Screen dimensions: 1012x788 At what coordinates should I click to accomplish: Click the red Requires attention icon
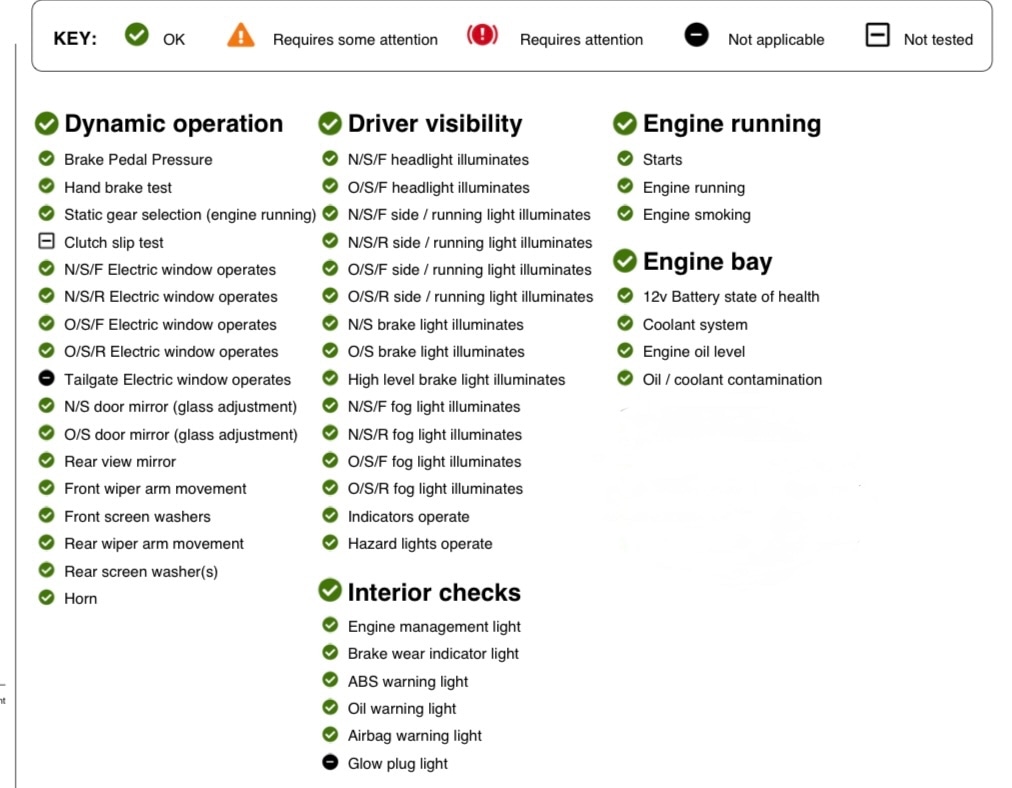pyautogui.click(x=482, y=36)
